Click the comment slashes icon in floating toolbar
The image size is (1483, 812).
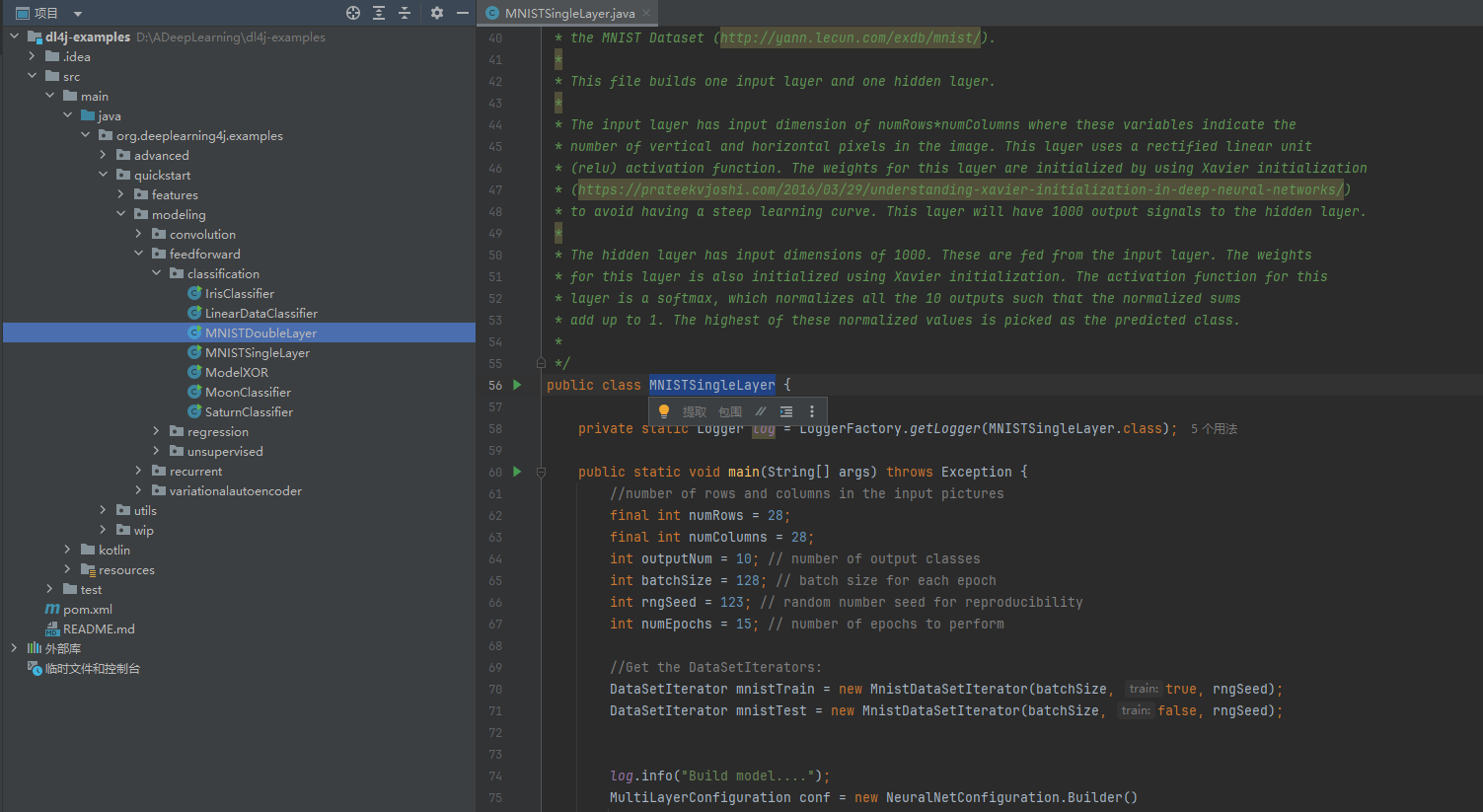[760, 411]
